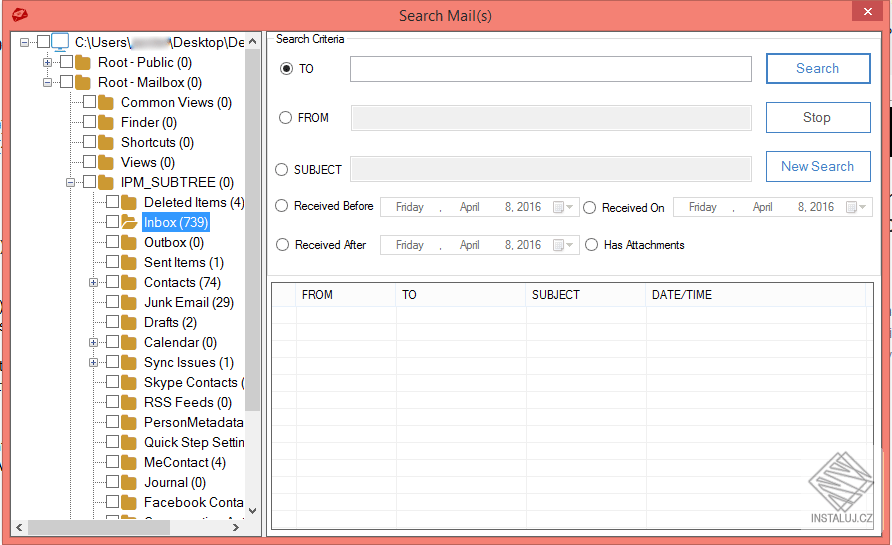
Task: Click the RSS Feeds folder icon
Action: (129, 402)
